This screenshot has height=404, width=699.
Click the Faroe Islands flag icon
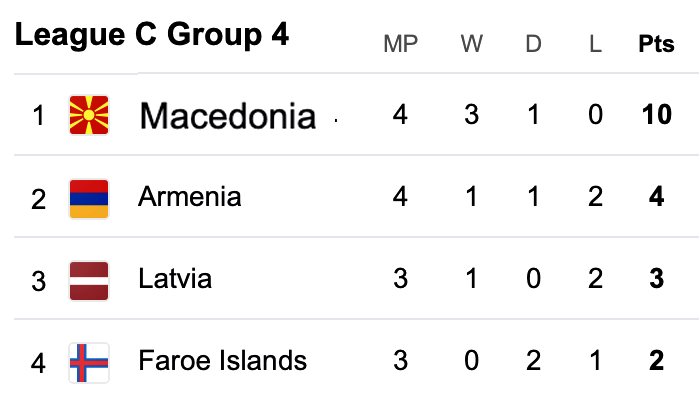pos(89,361)
